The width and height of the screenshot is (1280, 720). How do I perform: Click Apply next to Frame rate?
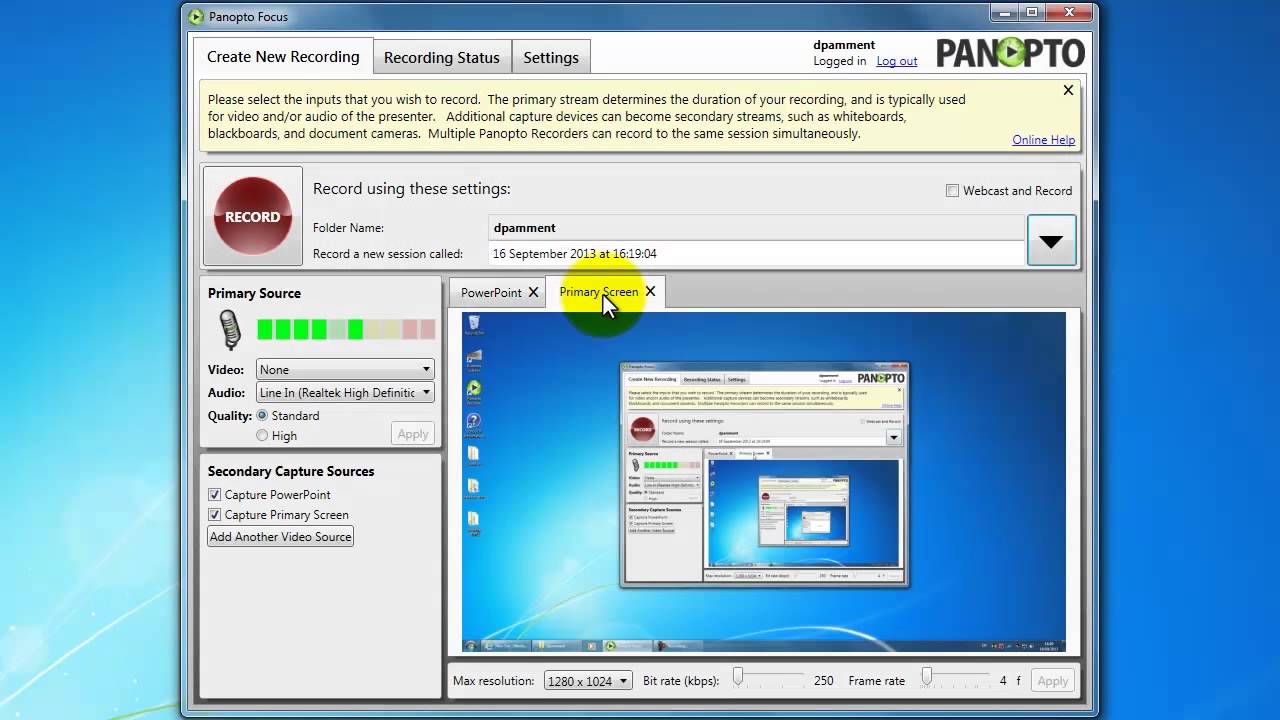click(1052, 680)
